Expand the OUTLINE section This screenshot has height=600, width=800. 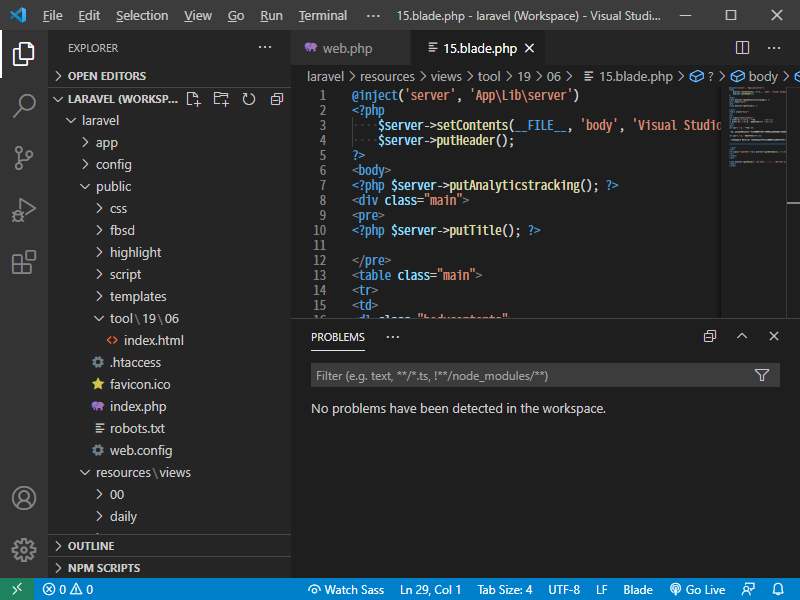click(x=91, y=546)
